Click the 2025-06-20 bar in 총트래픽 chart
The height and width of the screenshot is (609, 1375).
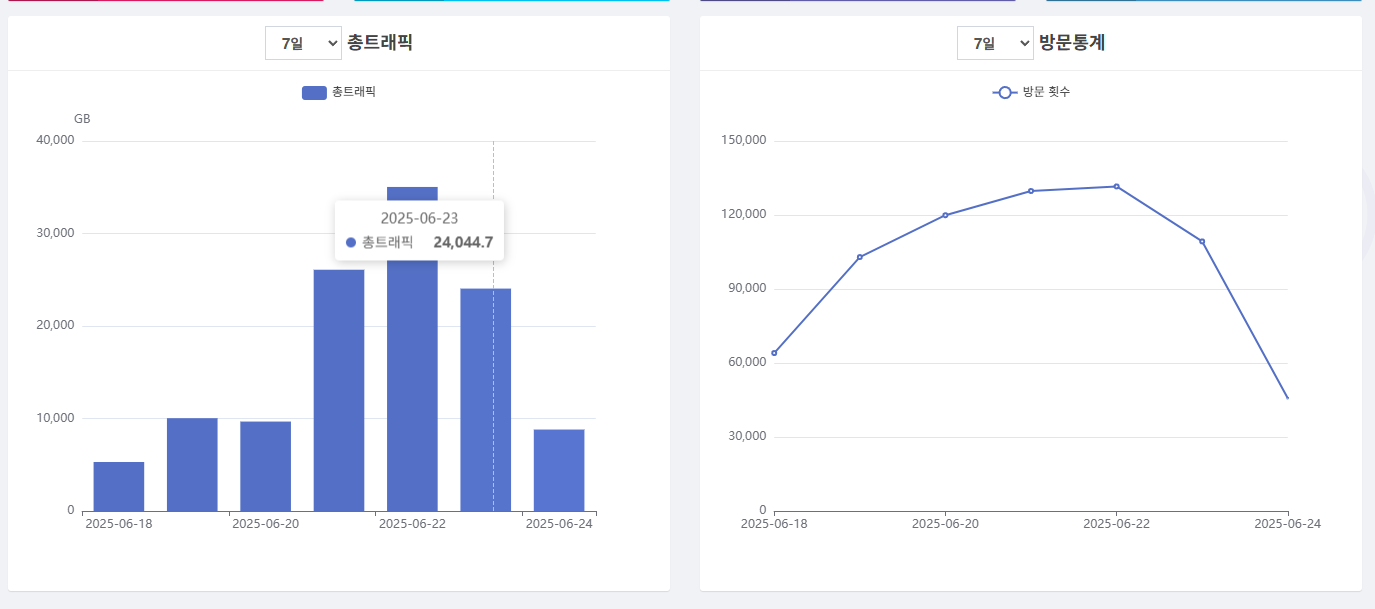tap(265, 466)
